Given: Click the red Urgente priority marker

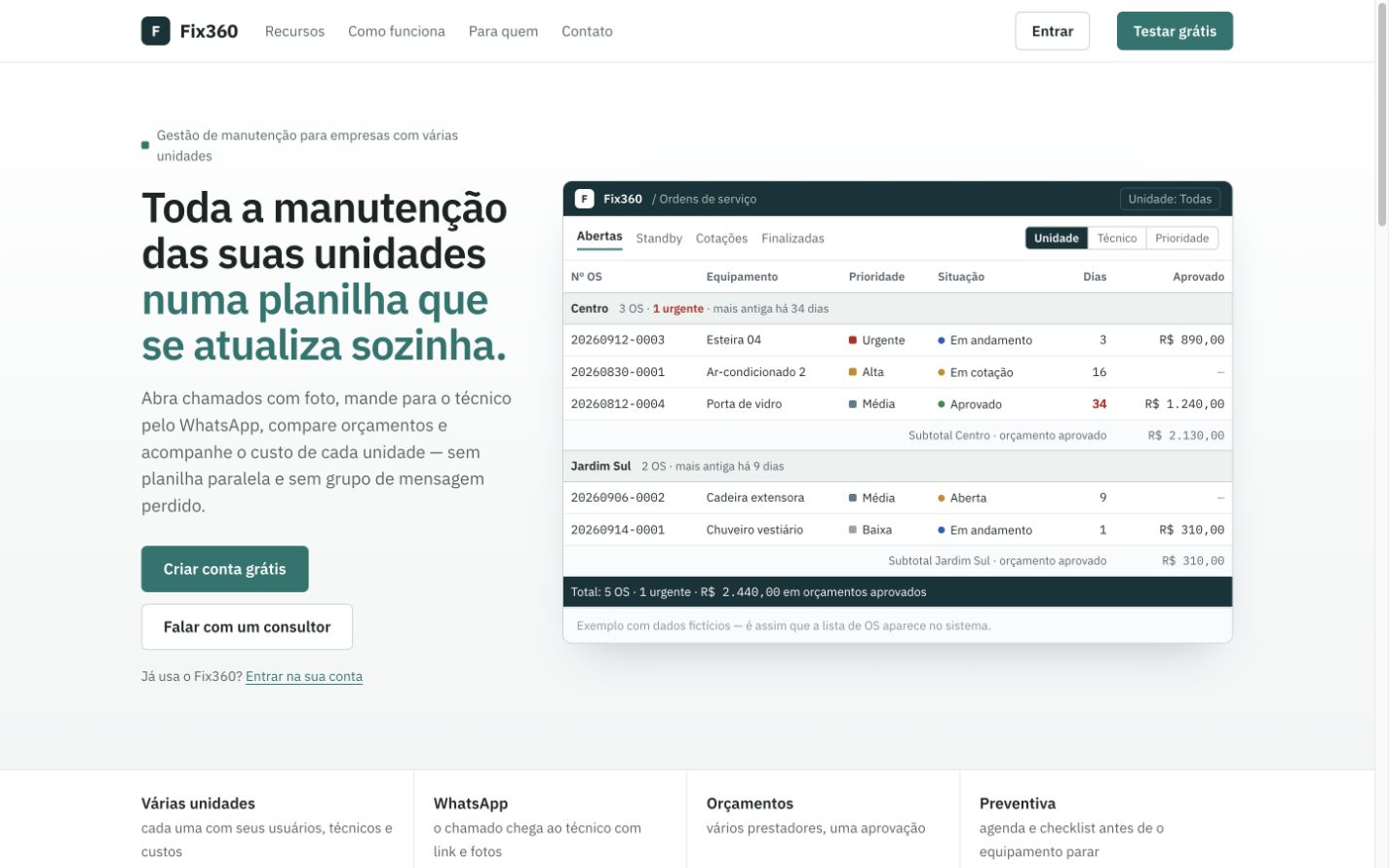Looking at the screenshot, I should [853, 340].
